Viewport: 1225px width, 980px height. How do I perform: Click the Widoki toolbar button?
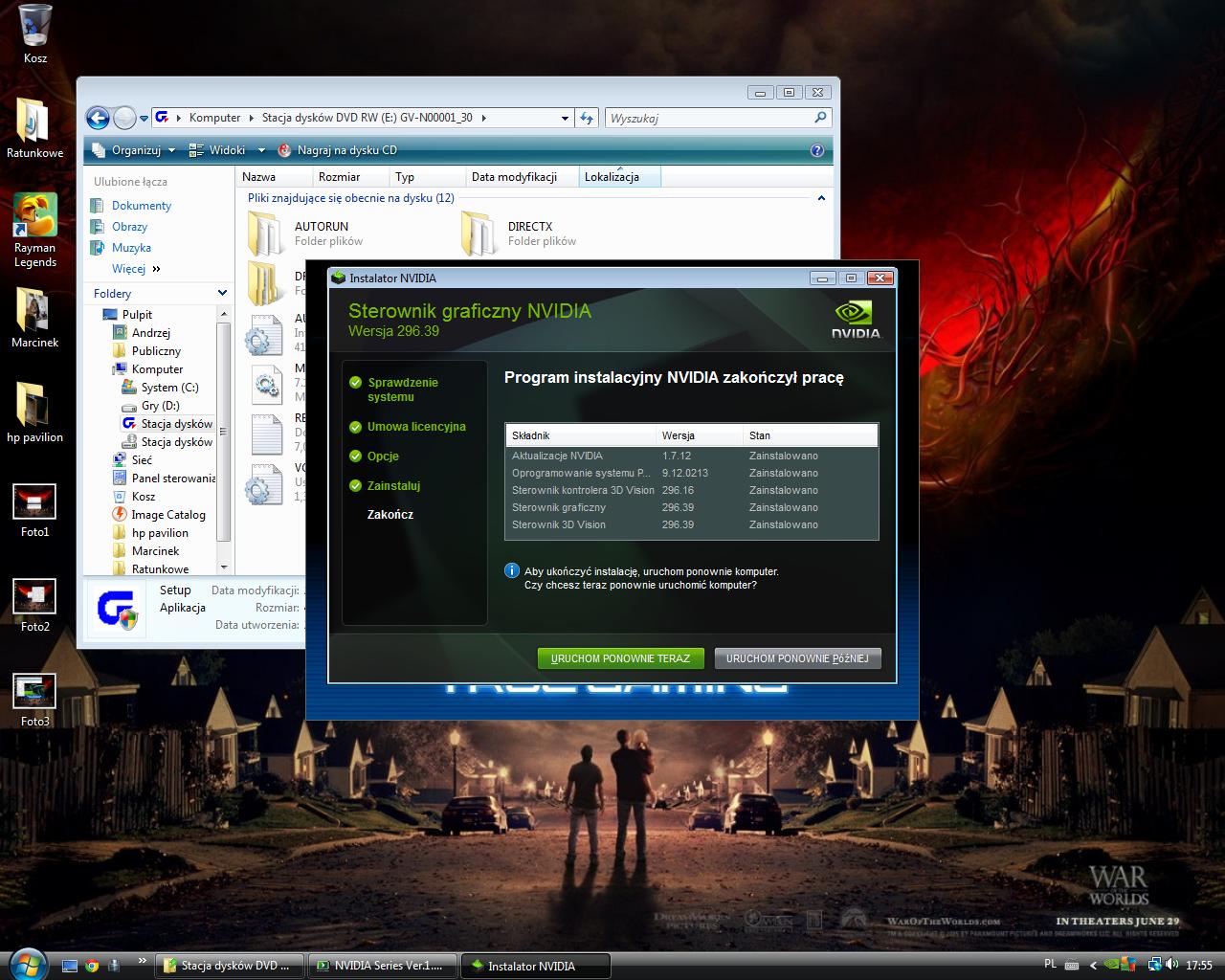click(x=218, y=150)
